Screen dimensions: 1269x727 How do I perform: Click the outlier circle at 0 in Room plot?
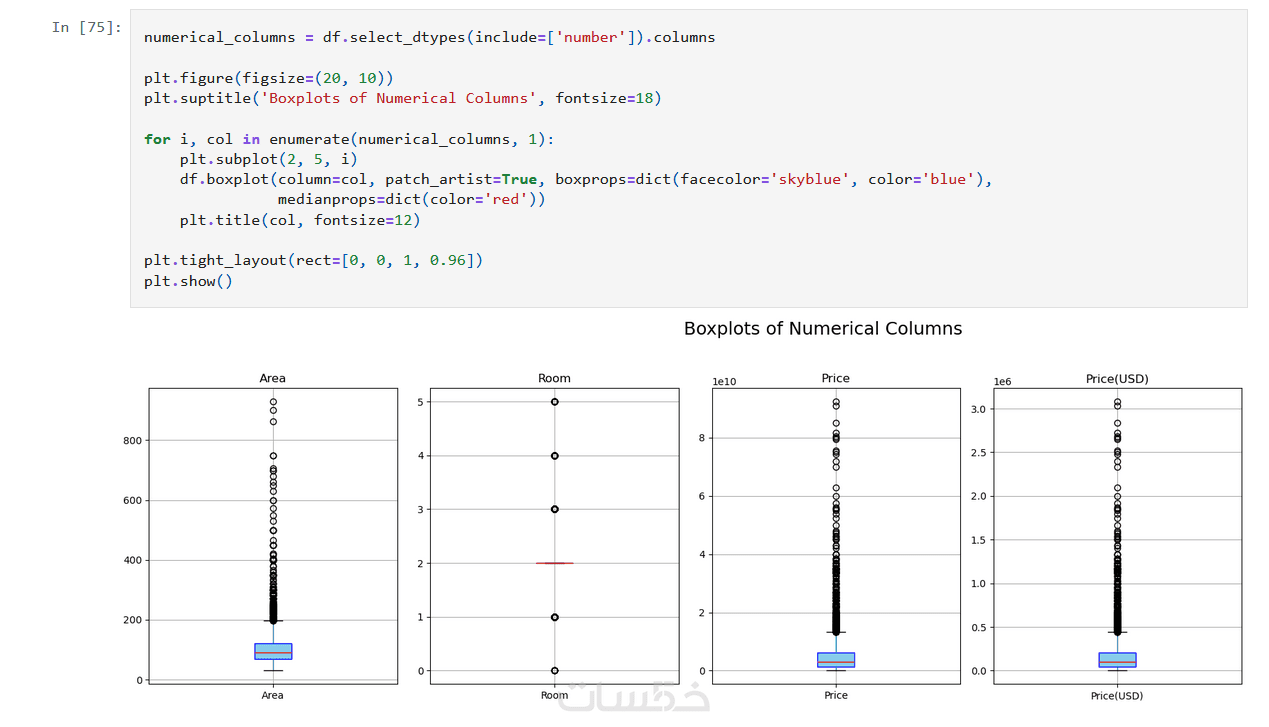(x=554, y=671)
